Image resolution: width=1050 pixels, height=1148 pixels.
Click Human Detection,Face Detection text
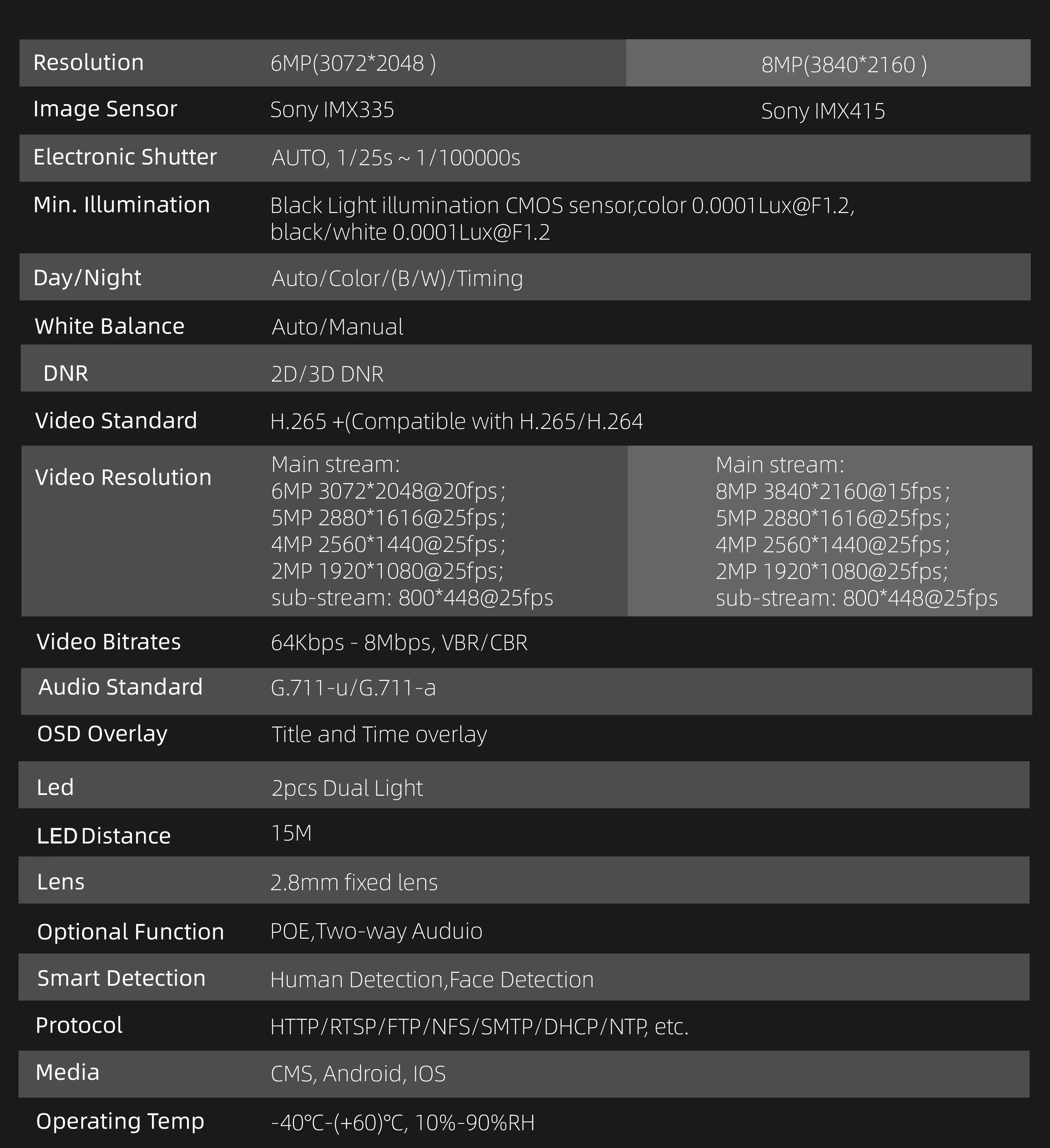click(431, 979)
